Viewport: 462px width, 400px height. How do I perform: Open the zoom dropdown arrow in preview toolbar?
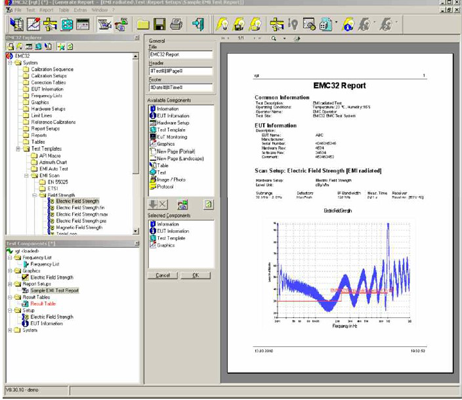click(x=284, y=38)
